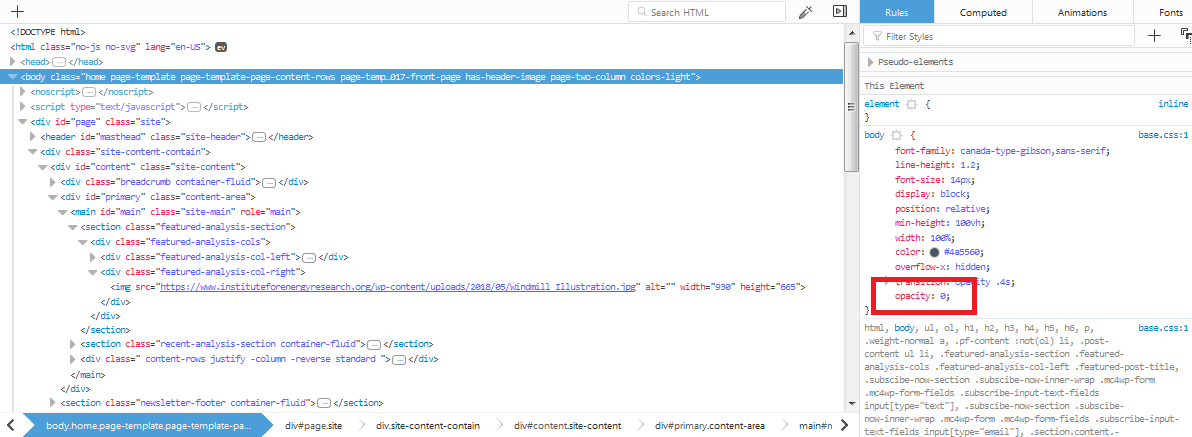Click inside the Search HTML field
Screen dimensions: 1192x437
(x=706, y=12)
